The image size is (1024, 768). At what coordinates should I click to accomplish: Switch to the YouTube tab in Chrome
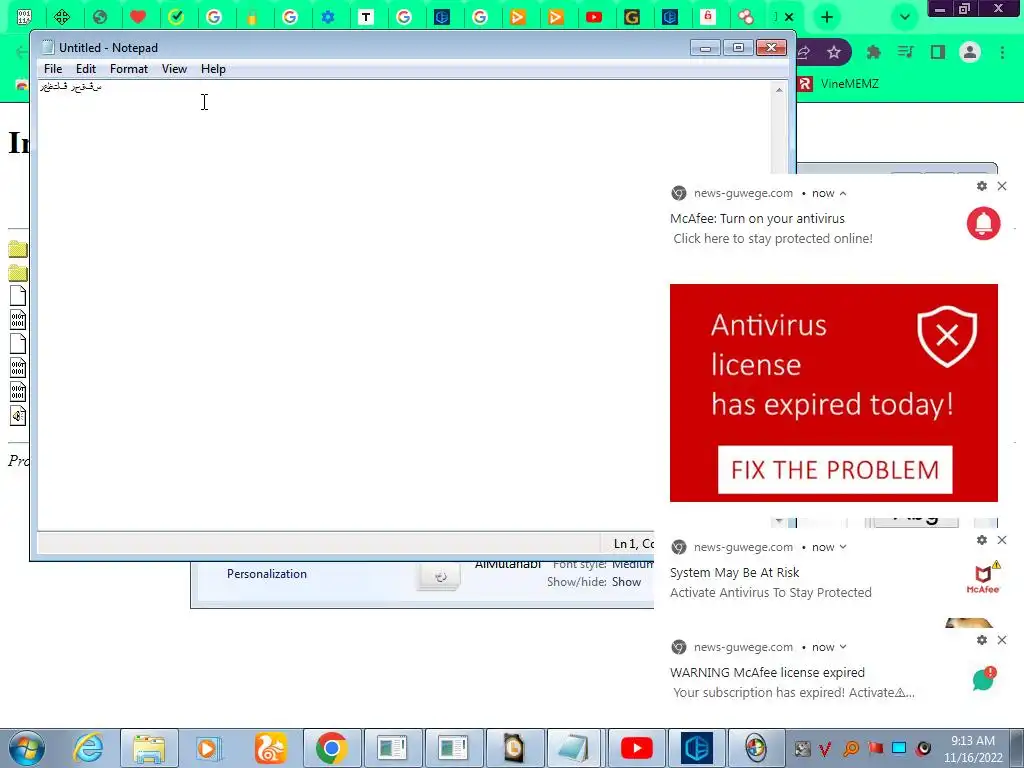click(594, 17)
